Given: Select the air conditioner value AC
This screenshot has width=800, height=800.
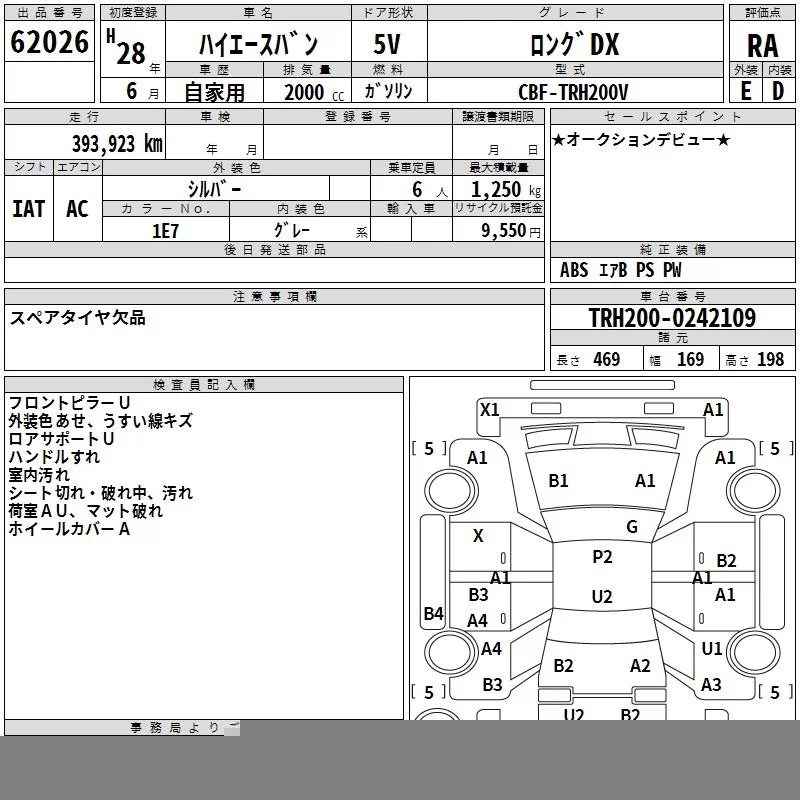Looking at the screenshot, I should click(77, 209).
